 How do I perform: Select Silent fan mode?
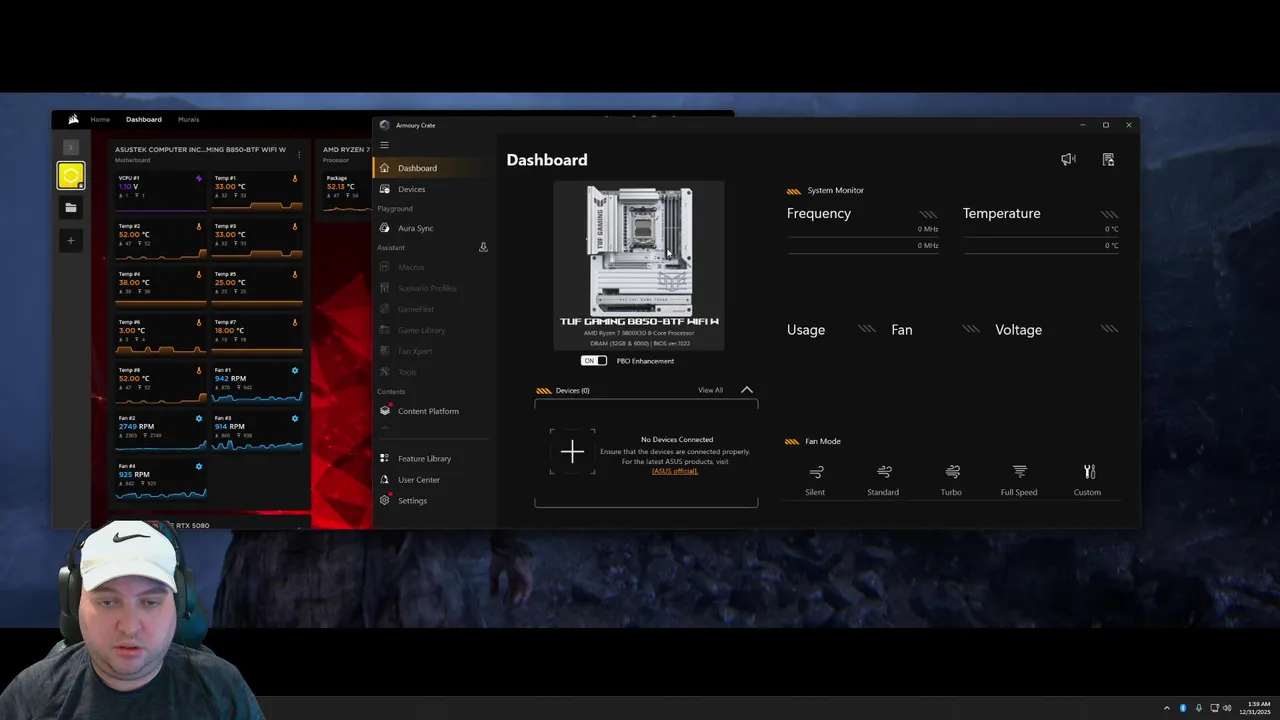[815, 480]
